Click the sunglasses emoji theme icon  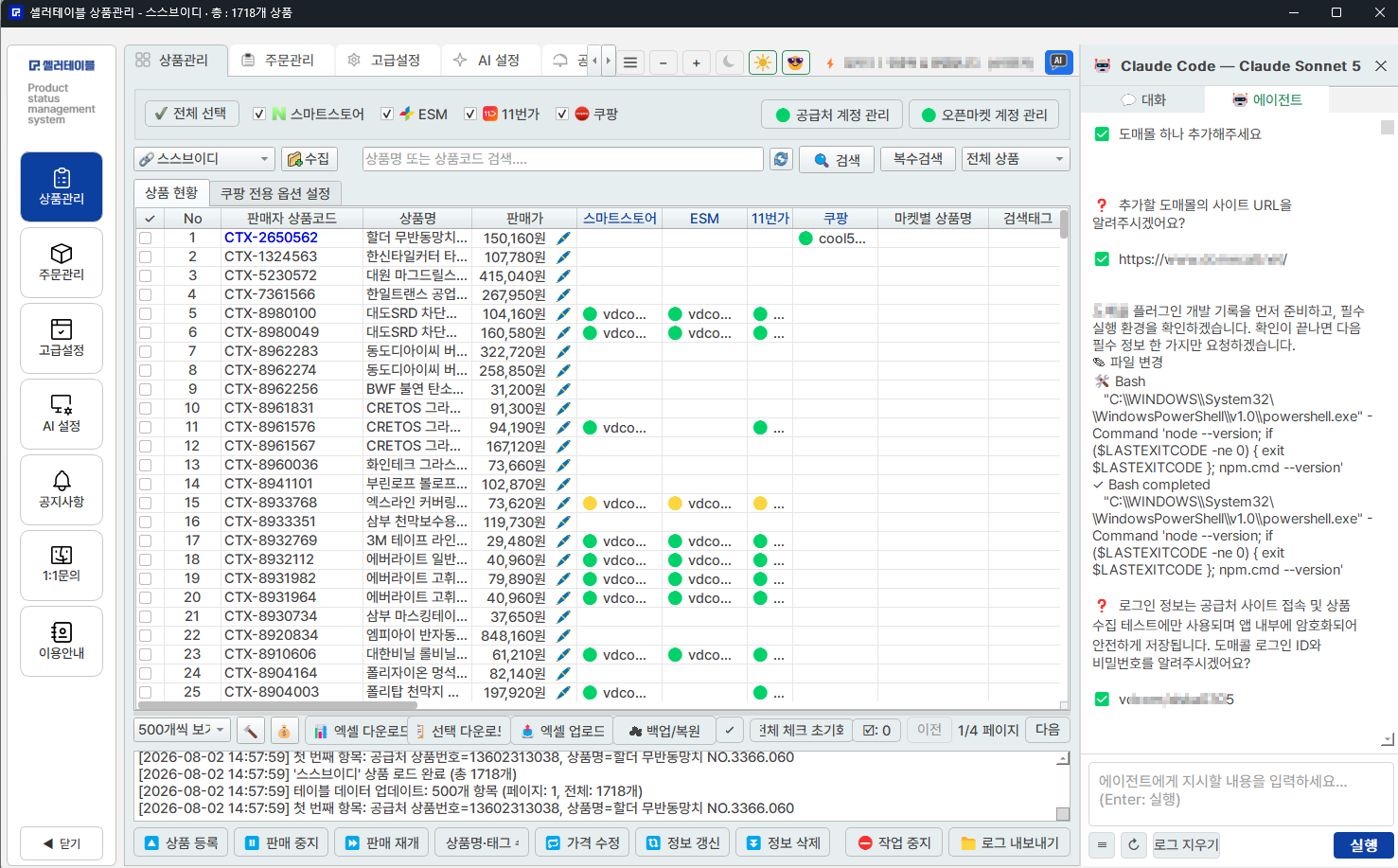pyautogui.click(x=796, y=62)
